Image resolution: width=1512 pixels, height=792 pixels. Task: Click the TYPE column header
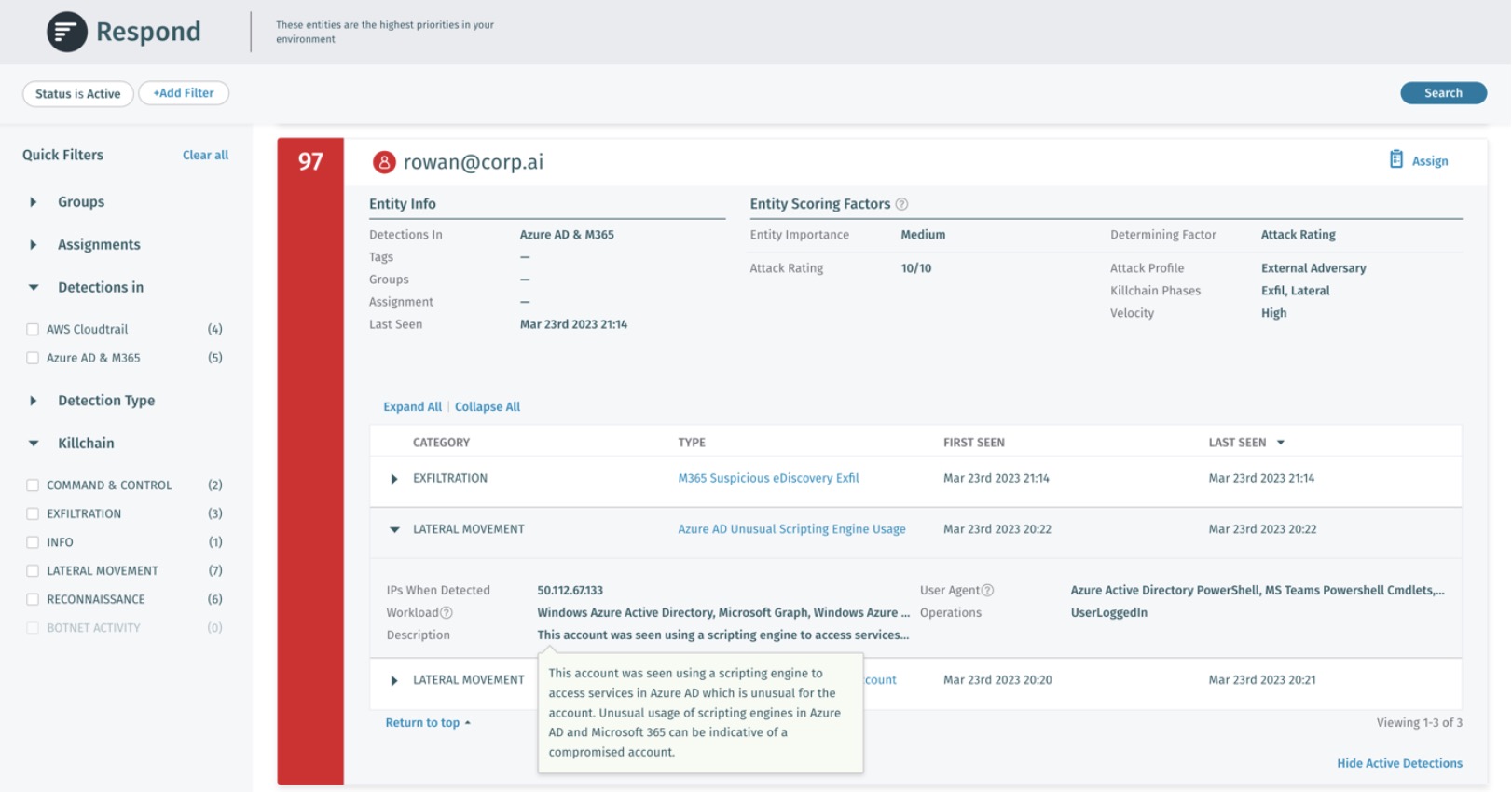pyautogui.click(x=692, y=443)
